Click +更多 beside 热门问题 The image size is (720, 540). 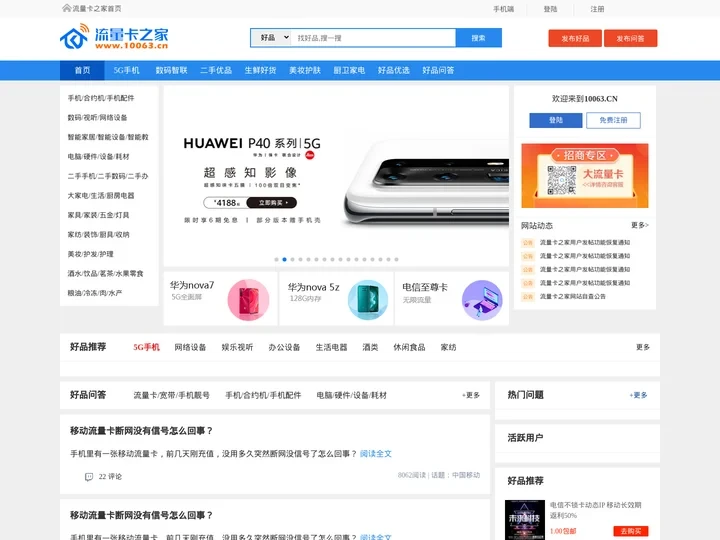(x=638, y=395)
